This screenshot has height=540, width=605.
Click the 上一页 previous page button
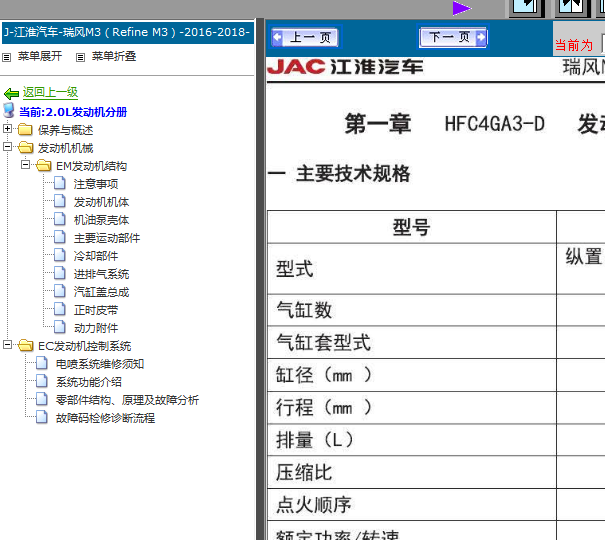click(x=305, y=37)
